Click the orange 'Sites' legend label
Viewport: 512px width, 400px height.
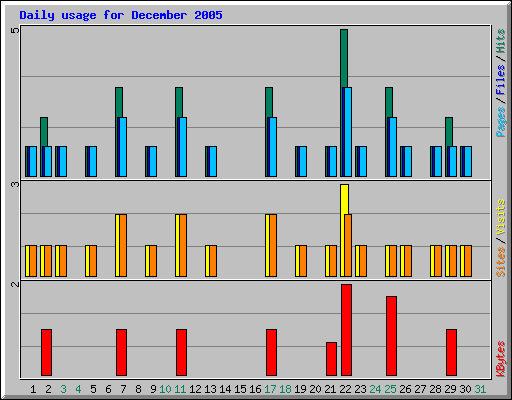click(500, 262)
